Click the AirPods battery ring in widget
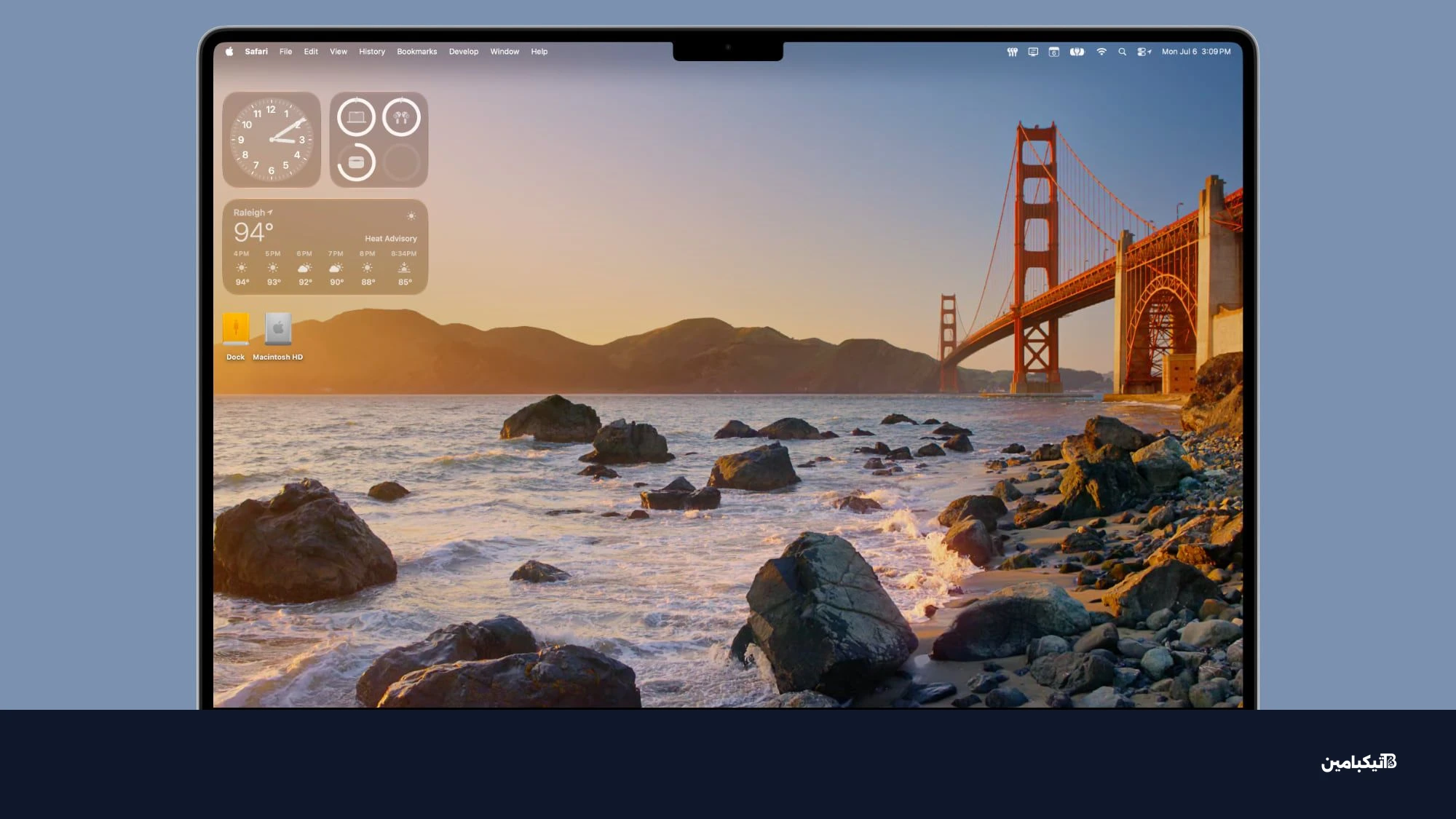 [x=401, y=117]
